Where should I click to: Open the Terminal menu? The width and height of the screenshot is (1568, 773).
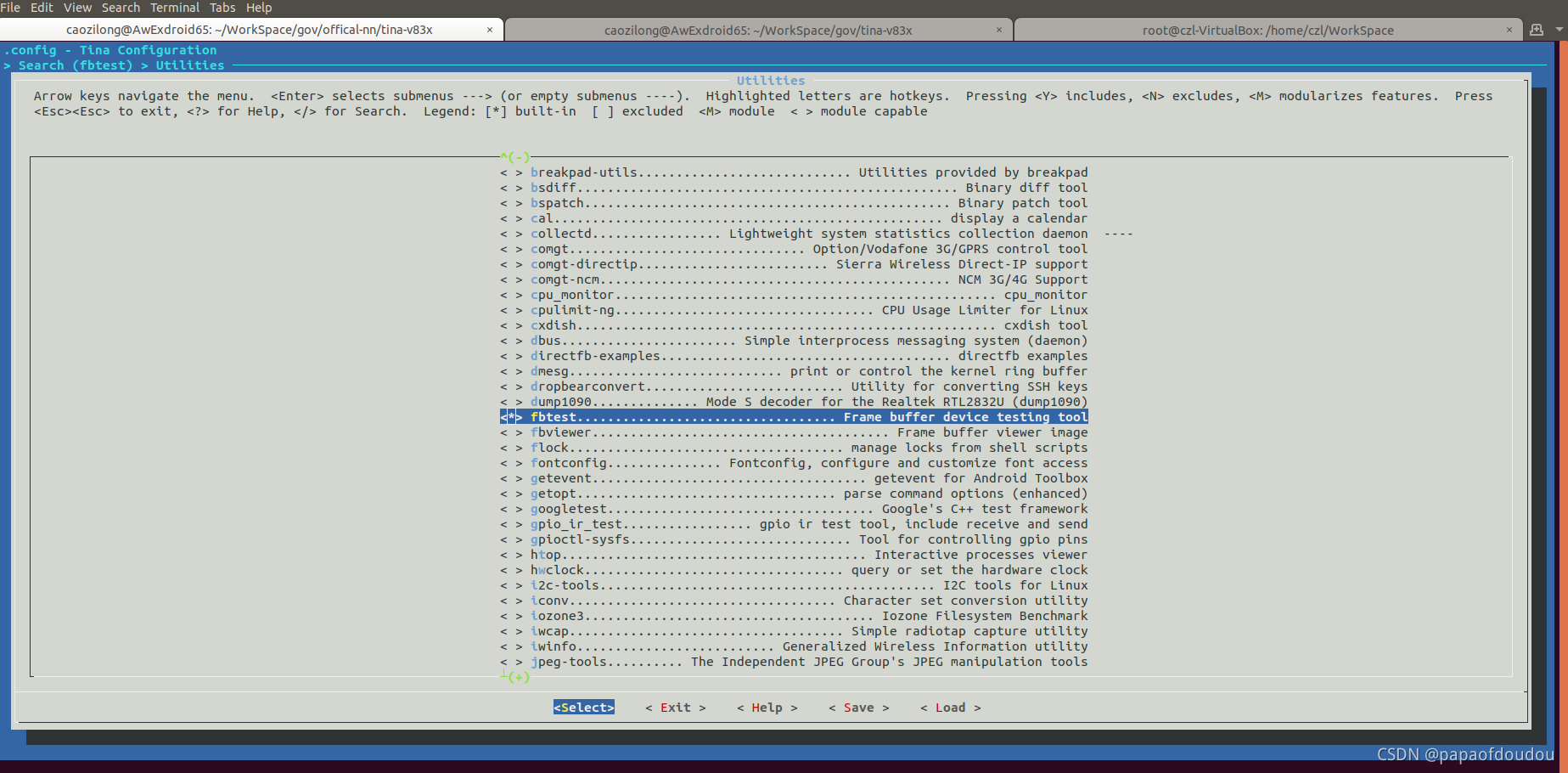pyautogui.click(x=175, y=8)
